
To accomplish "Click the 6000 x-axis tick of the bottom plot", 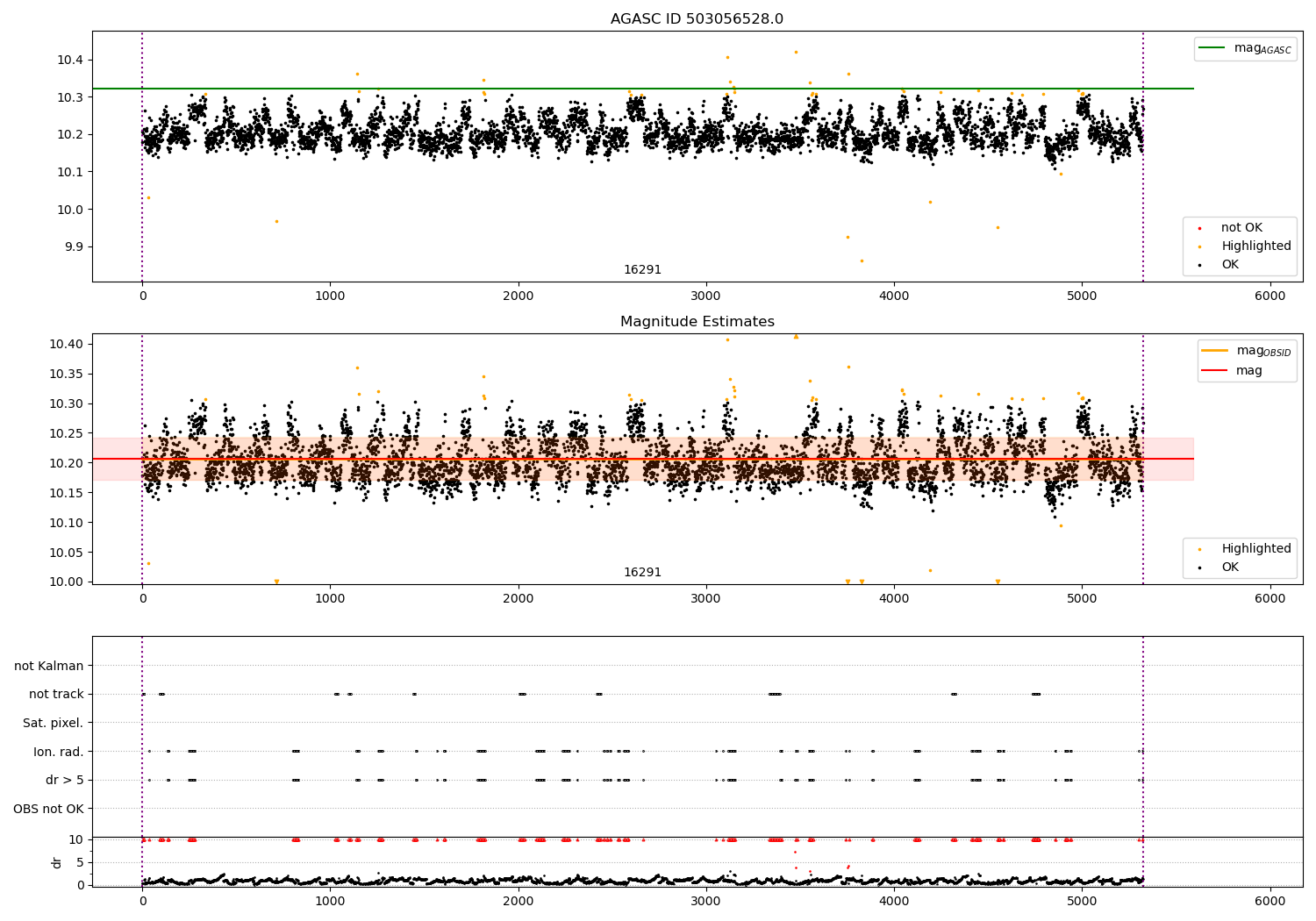I will [1270, 902].
